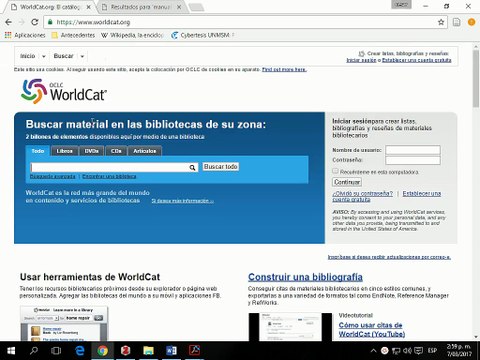Click the Nombre de usuario field
Image resolution: width=480 pixels, height=360 pixels.
click(x=413, y=150)
